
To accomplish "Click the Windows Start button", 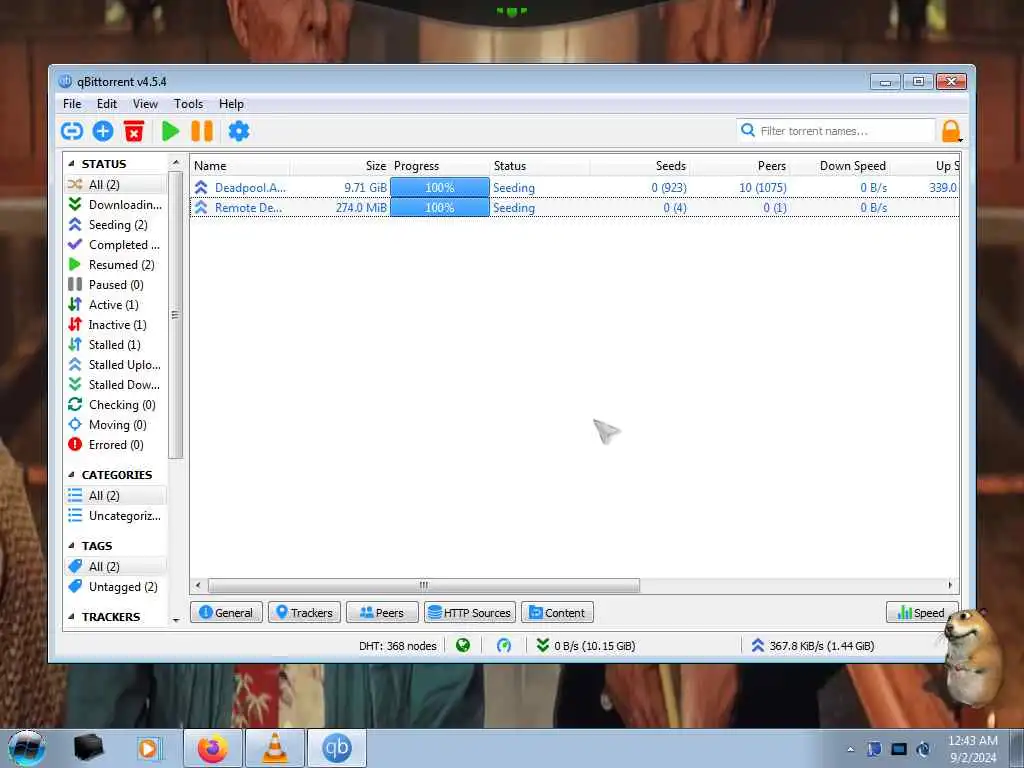I will coord(27,748).
